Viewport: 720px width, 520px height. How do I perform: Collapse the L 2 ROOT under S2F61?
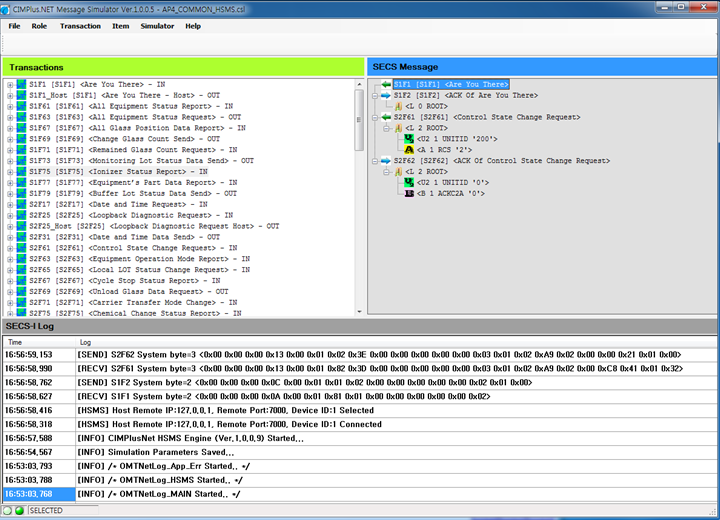(385, 128)
